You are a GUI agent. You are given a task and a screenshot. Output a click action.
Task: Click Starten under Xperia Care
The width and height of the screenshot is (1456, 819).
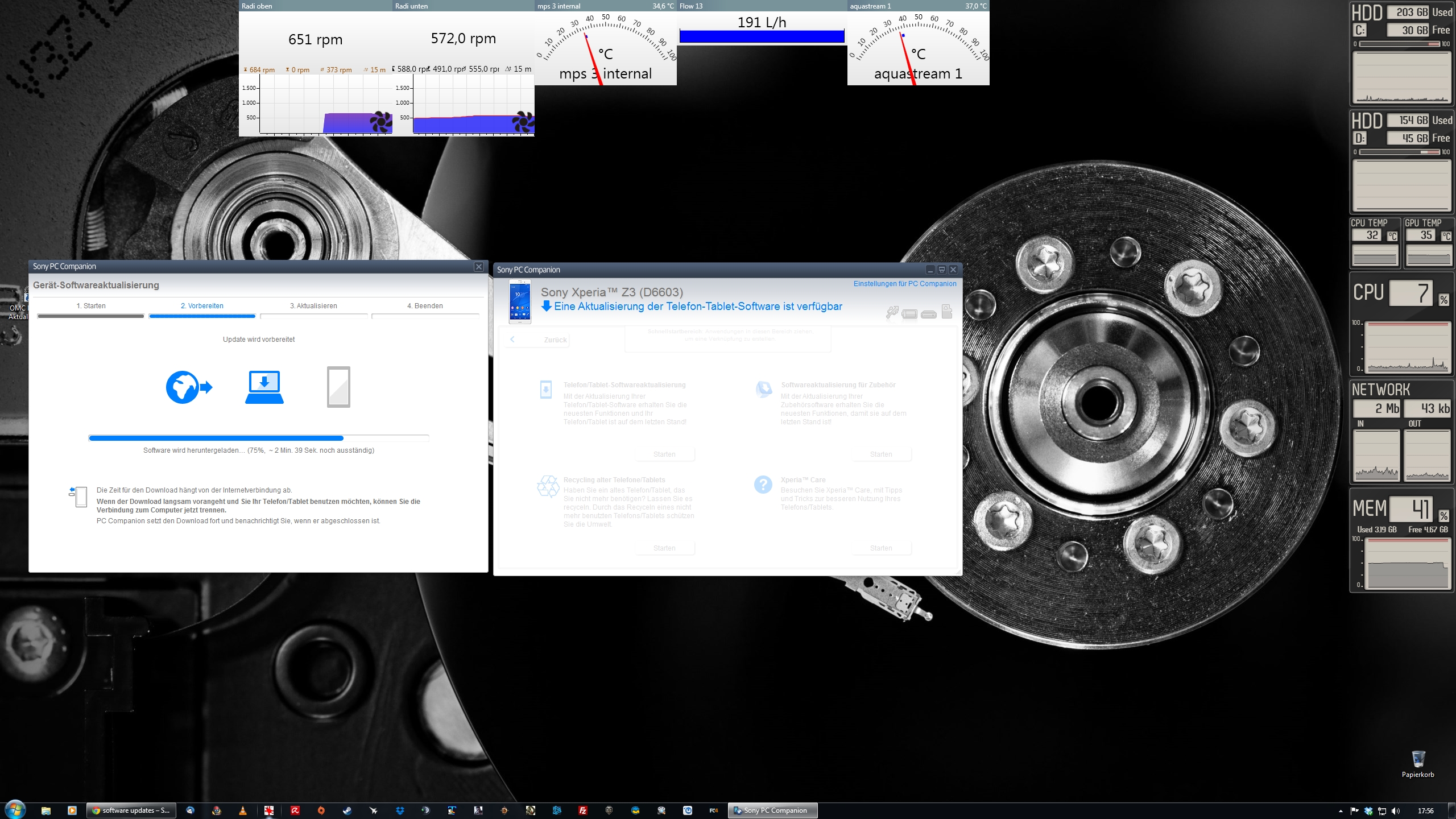point(881,548)
